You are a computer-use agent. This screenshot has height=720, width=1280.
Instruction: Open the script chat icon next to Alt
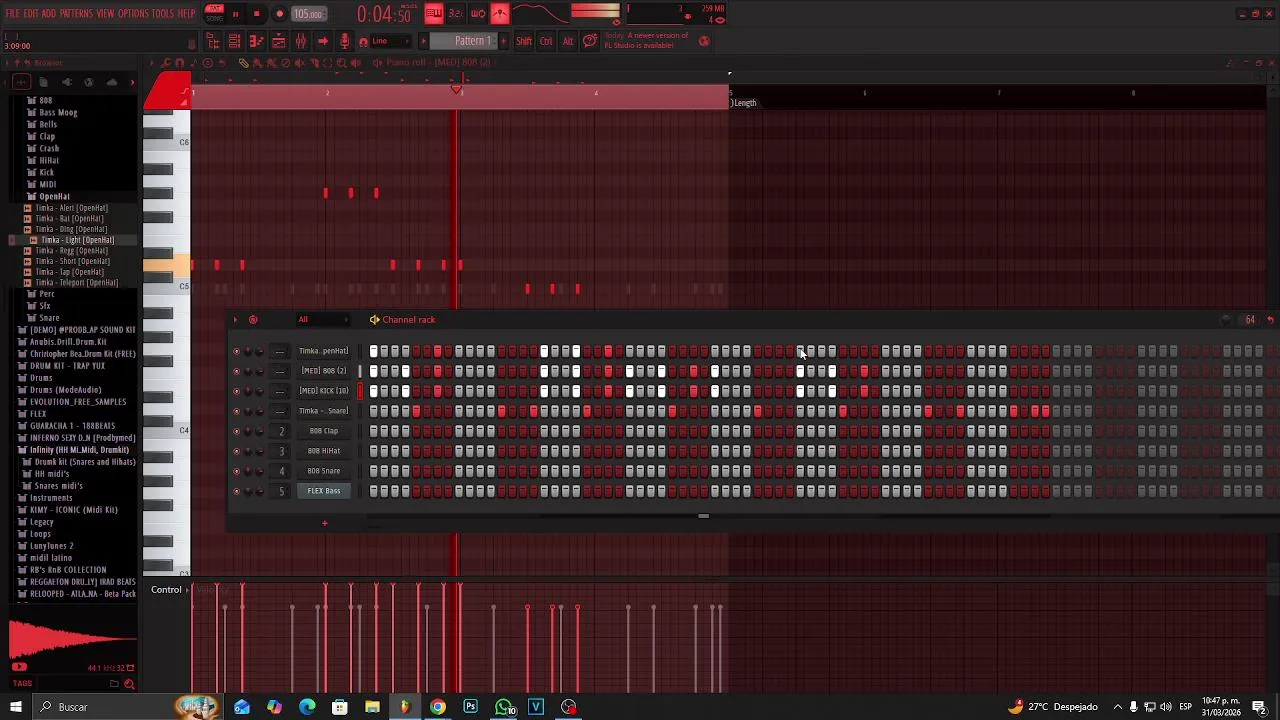click(590, 41)
